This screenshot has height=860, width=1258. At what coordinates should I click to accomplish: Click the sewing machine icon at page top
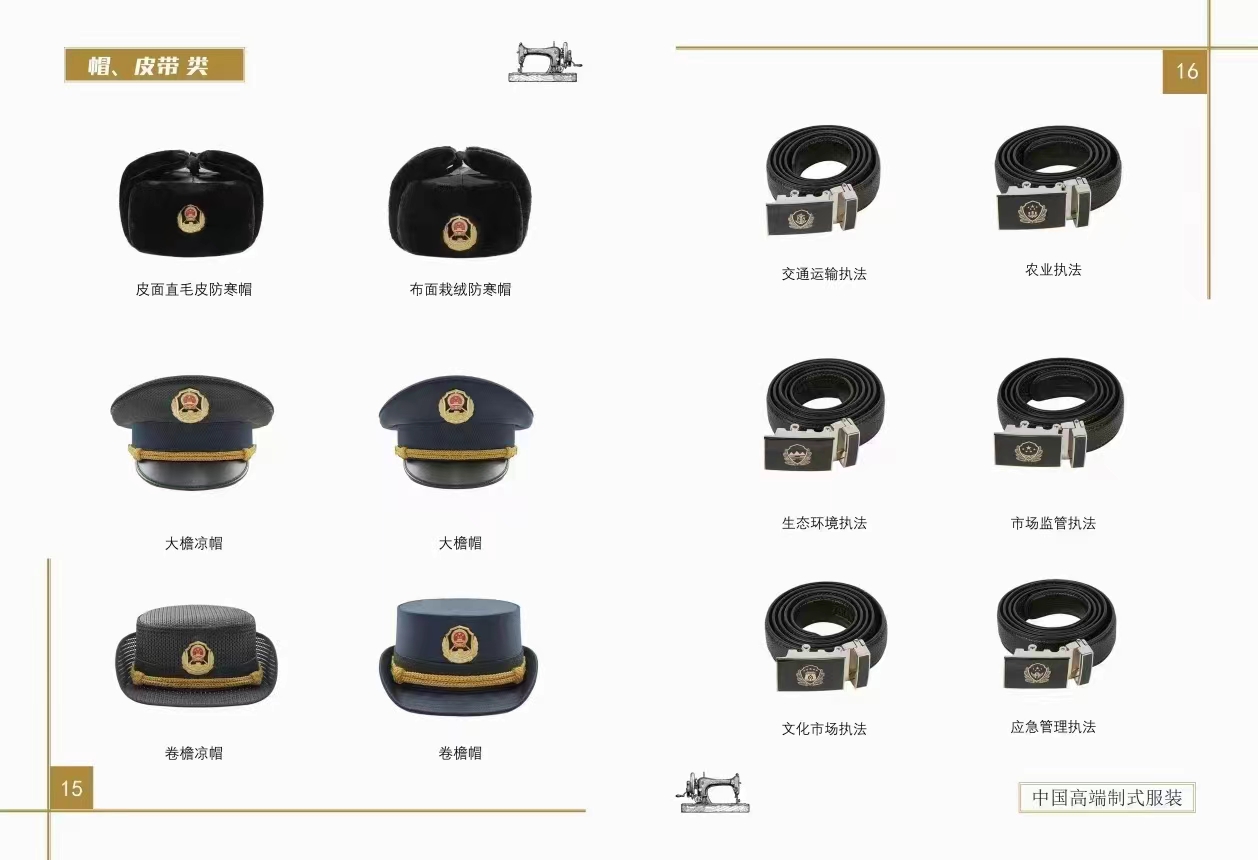point(545,62)
